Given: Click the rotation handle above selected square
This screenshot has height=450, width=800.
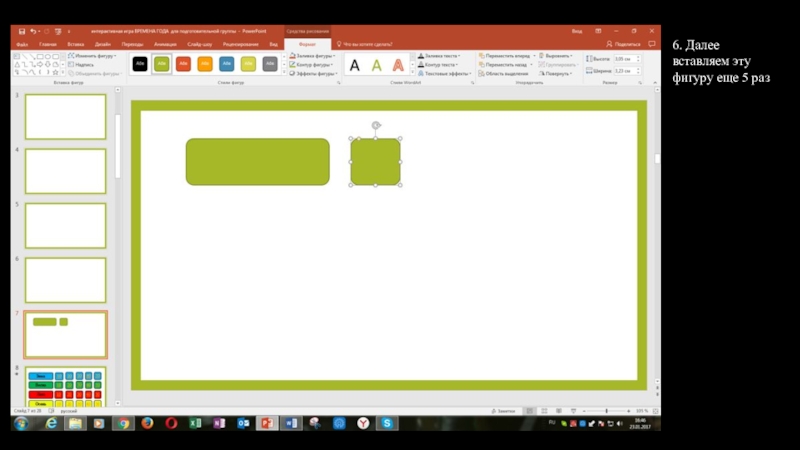Looking at the screenshot, I should pos(376,125).
